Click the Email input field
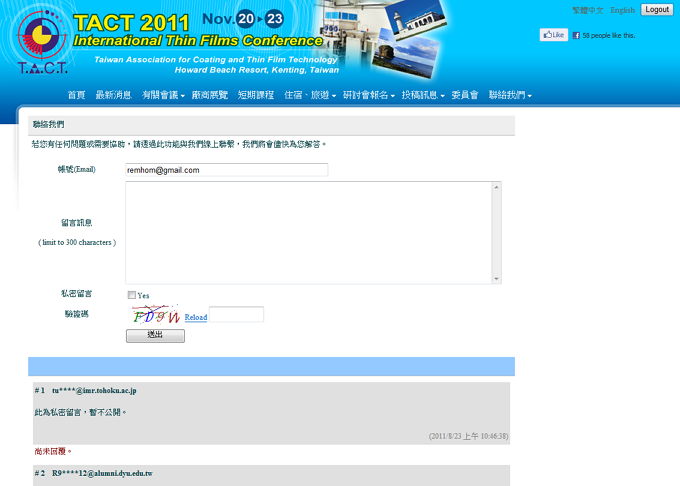The height and width of the screenshot is (486, 680). pos(226,170)
